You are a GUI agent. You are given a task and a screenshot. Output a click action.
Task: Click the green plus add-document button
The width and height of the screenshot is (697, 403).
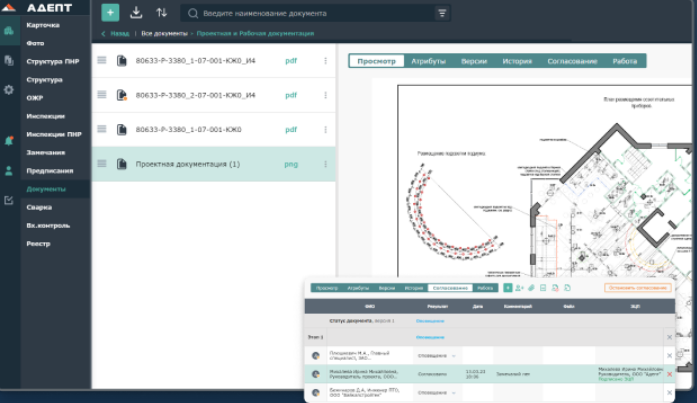(x=110, y=12)
